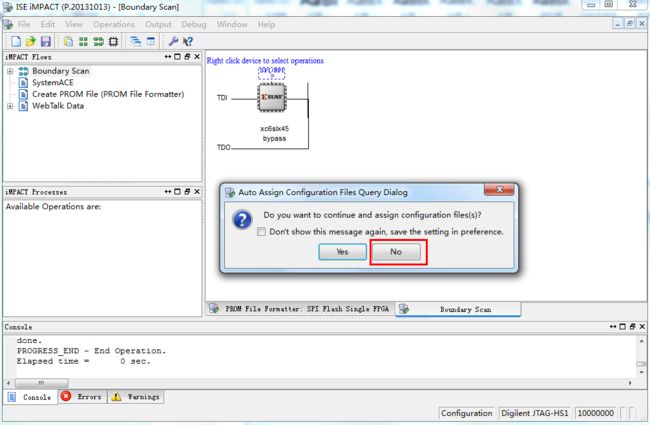Click No in the query dialog
The image size is (650, 425).
click(396, 252)
